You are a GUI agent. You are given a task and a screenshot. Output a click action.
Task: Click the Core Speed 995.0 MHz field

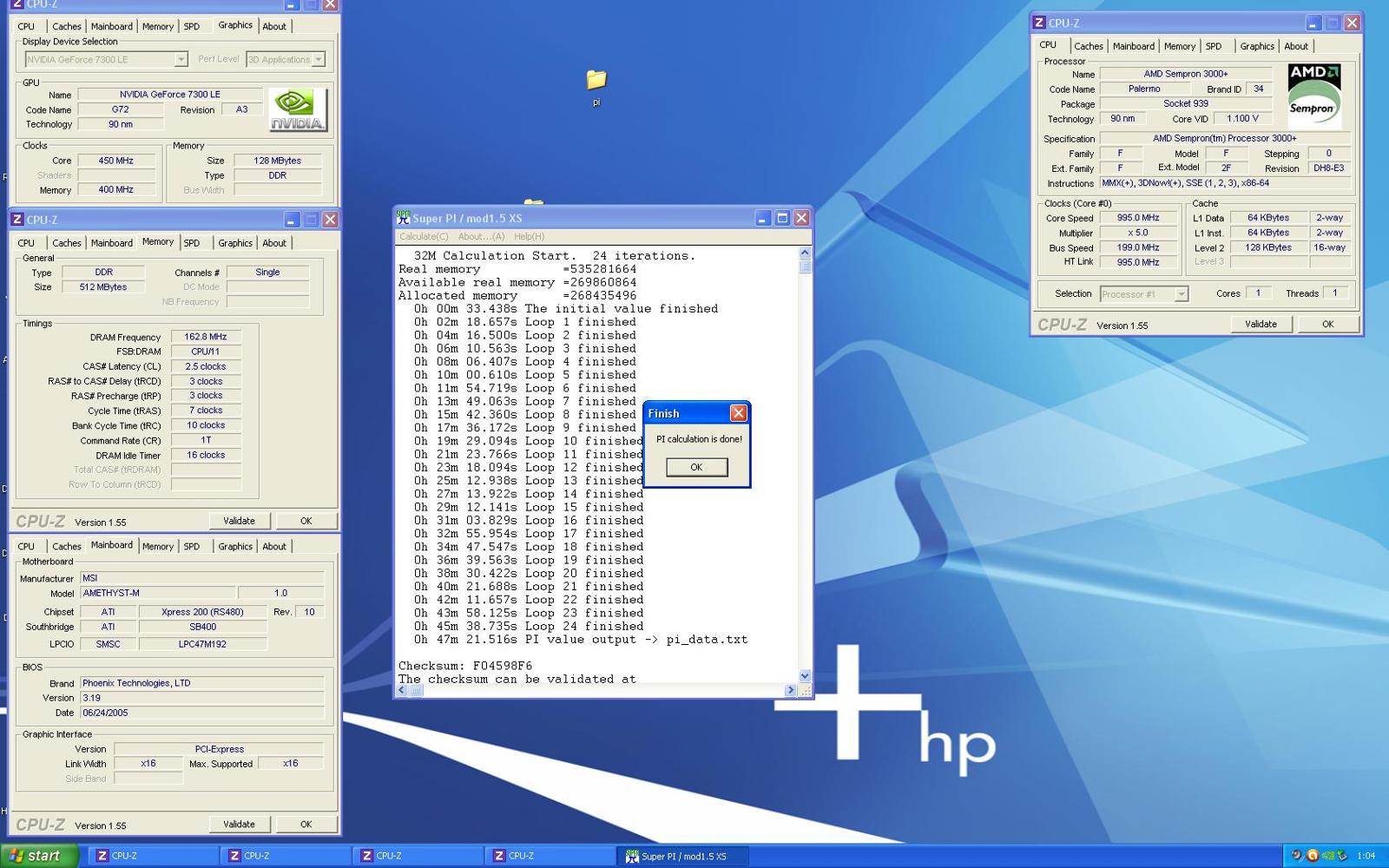coord(1138,218)
